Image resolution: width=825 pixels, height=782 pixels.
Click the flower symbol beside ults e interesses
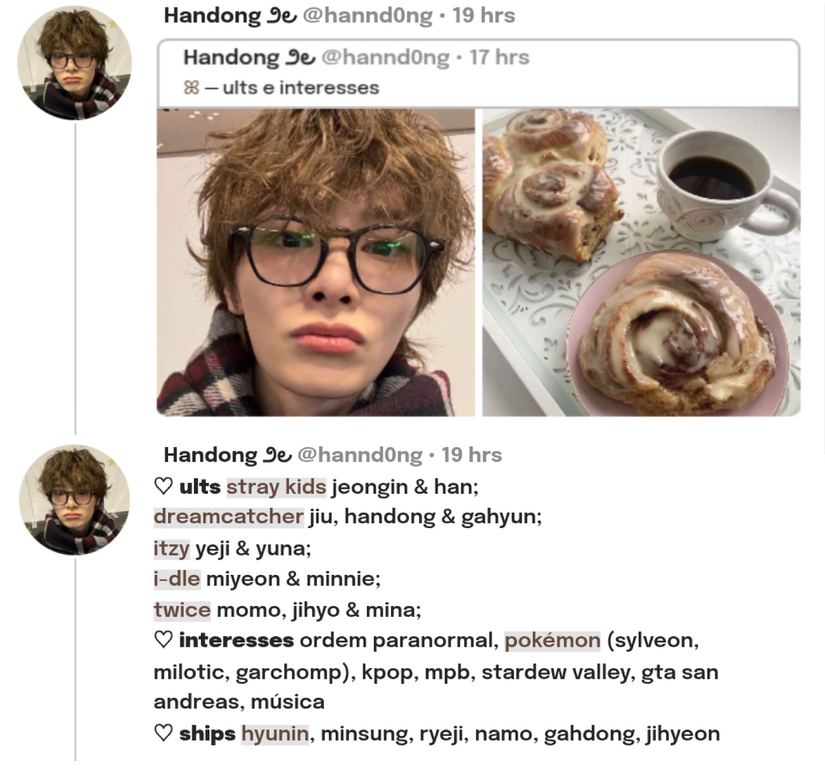[x=192, y=88]
